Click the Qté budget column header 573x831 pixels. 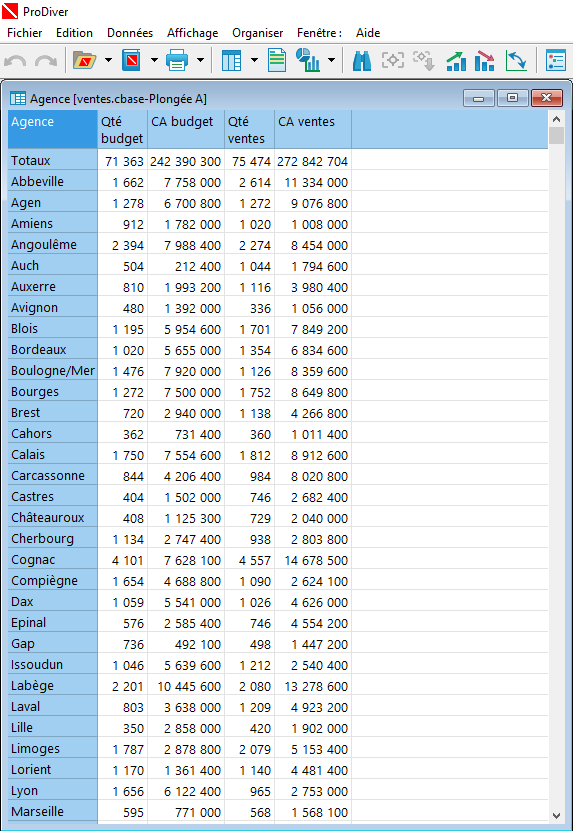tap(122, 129)
